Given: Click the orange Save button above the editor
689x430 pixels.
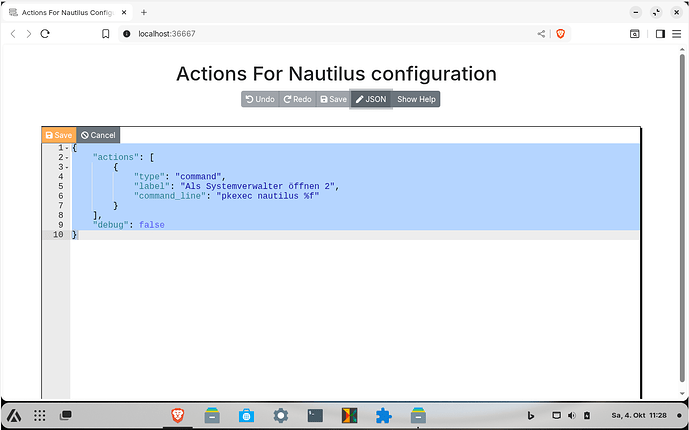Looking at the screenshot, I should 58,135.
